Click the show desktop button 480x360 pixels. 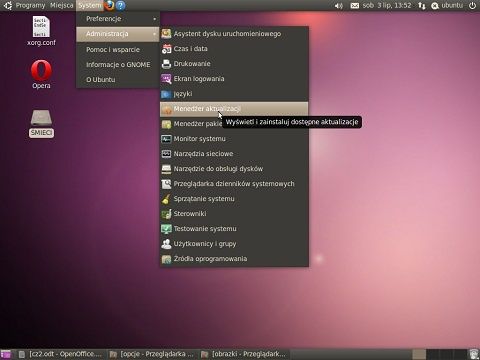point(6,354)
